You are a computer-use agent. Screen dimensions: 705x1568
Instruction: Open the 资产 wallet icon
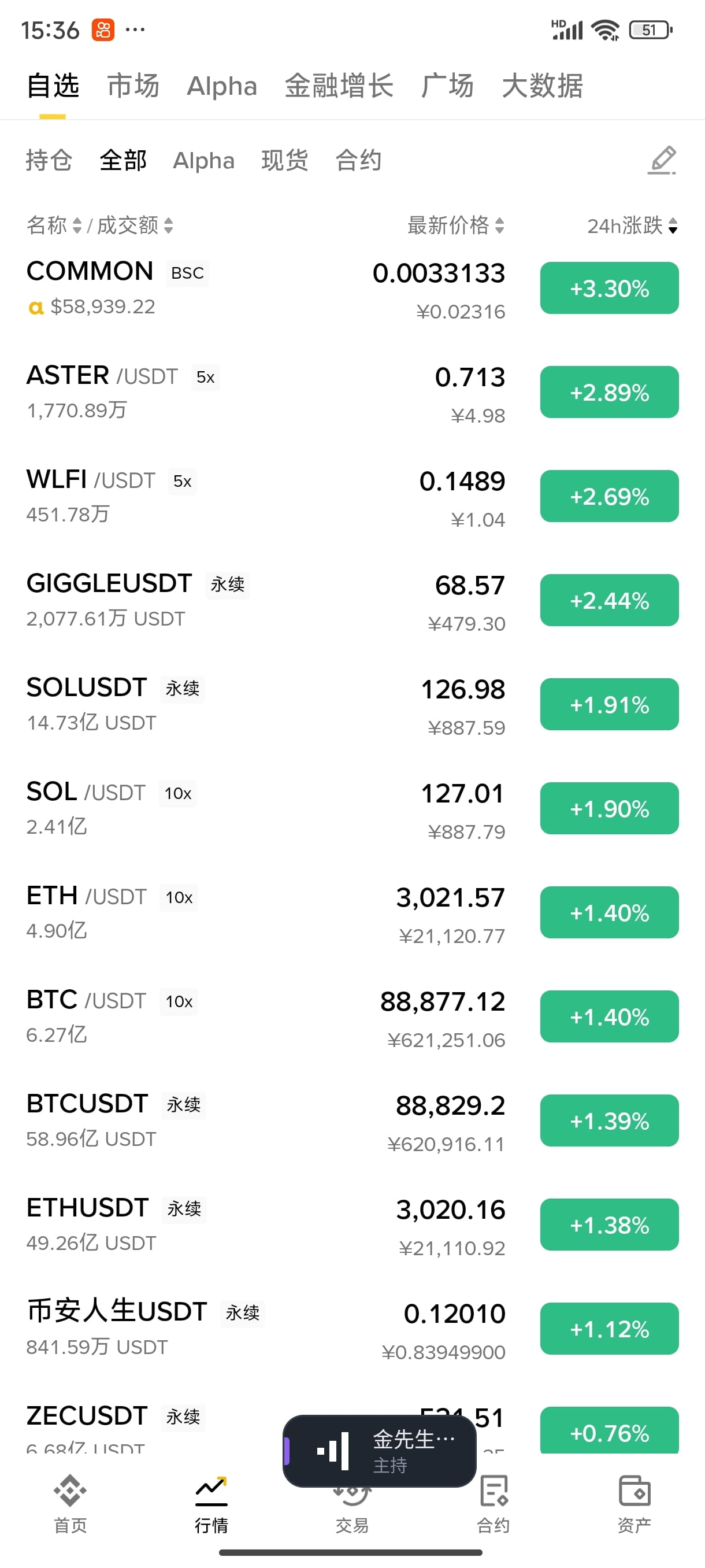(634, 1491)
